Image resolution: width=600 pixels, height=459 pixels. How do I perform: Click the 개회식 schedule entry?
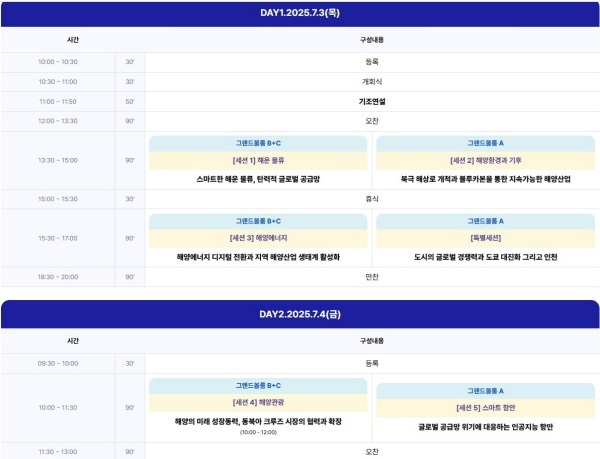coord(372,81)
